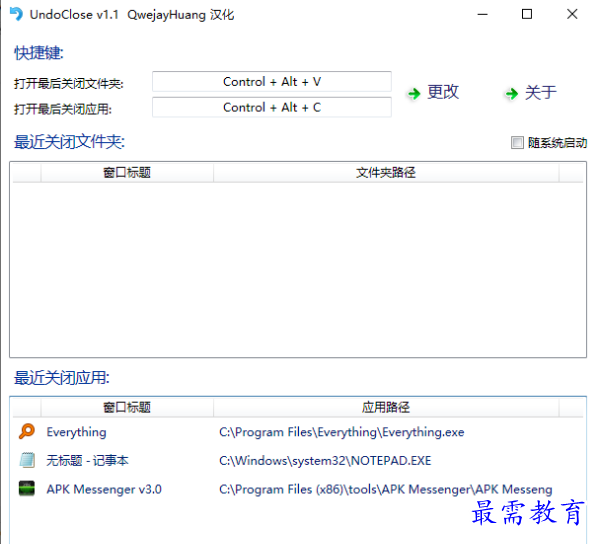This screenshot has height=544, width=593.
Task: Open the 关于 about link
Action: pos(540,93)
